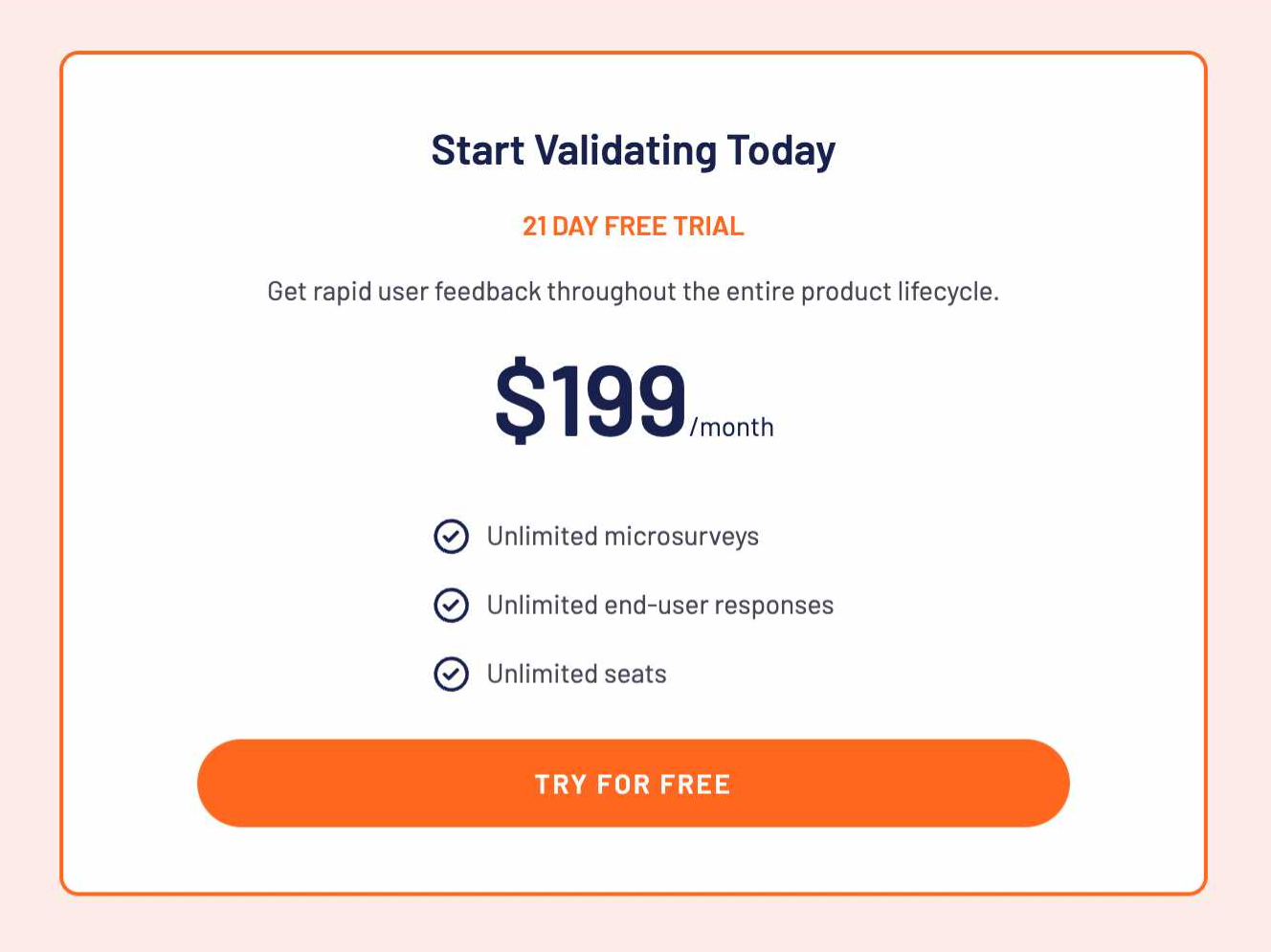
Task: Click the rapid user feedback description sentence
Action: (633, 291)
